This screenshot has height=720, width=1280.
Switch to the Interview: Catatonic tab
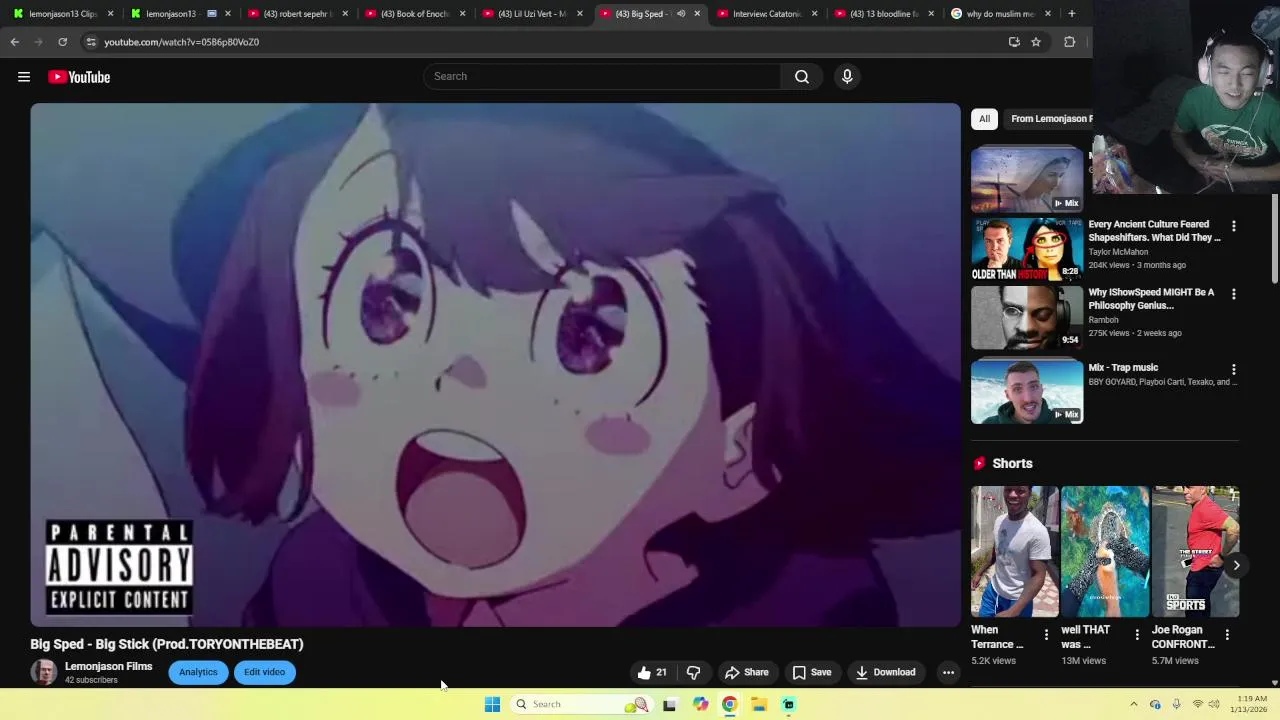(x=766, y=14)
